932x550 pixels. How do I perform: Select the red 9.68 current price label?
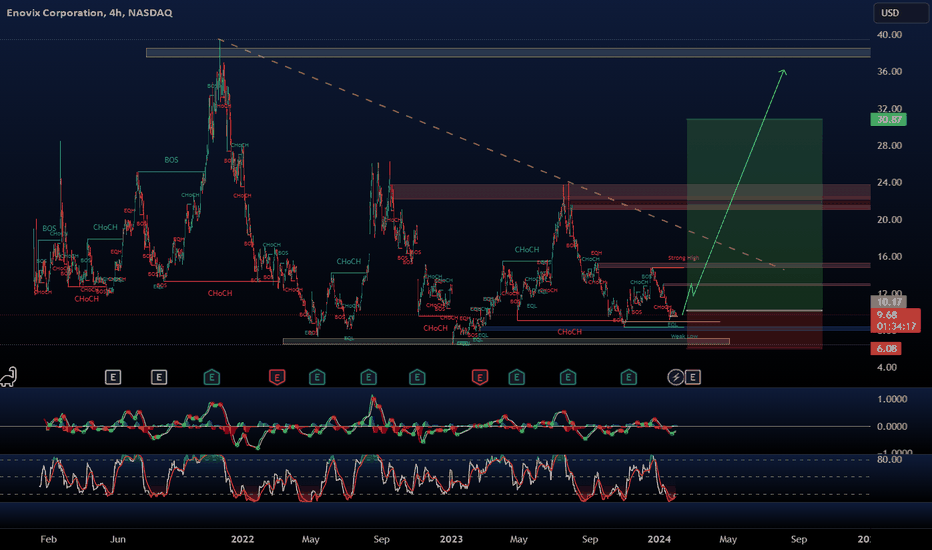(x=887, y=315)
